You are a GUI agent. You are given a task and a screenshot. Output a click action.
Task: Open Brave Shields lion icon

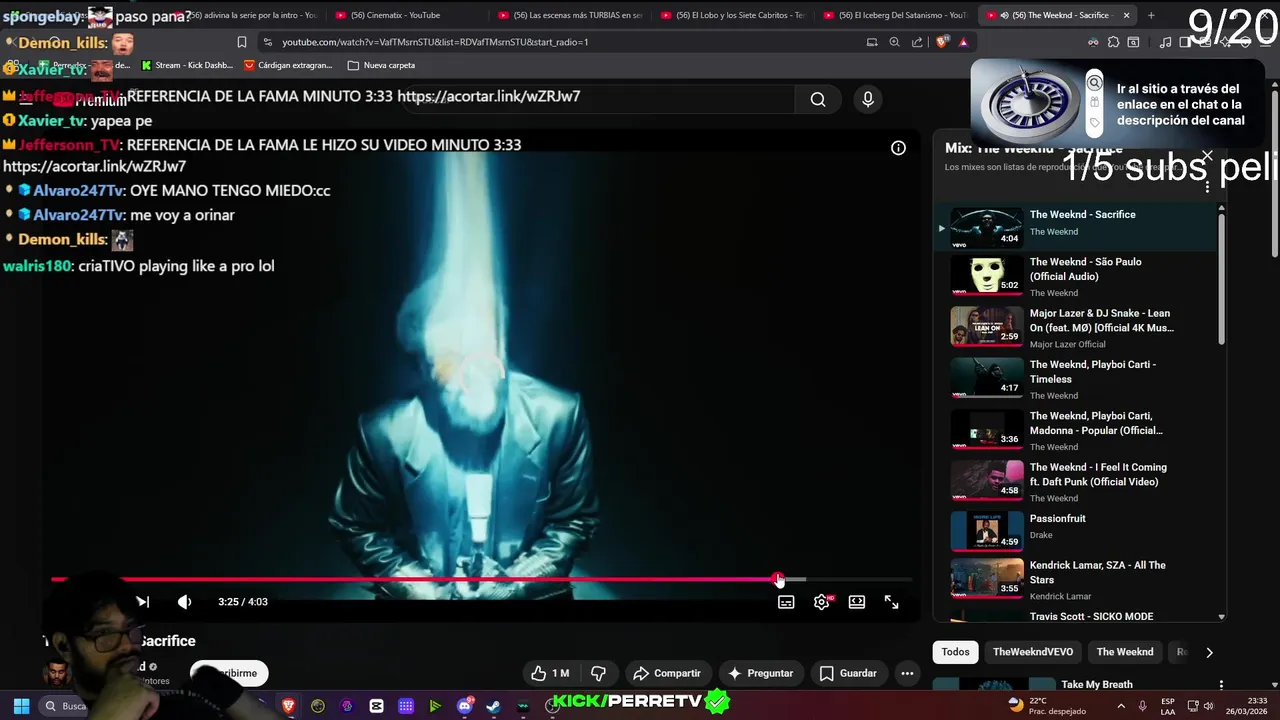click(x=941, y=42)
